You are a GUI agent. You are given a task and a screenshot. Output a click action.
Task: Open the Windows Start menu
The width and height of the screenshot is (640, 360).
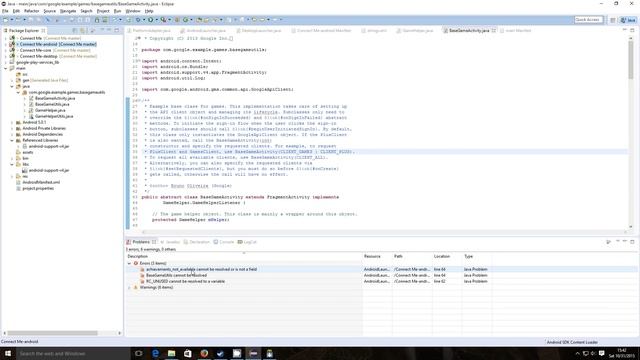click(x=8, y=353)
